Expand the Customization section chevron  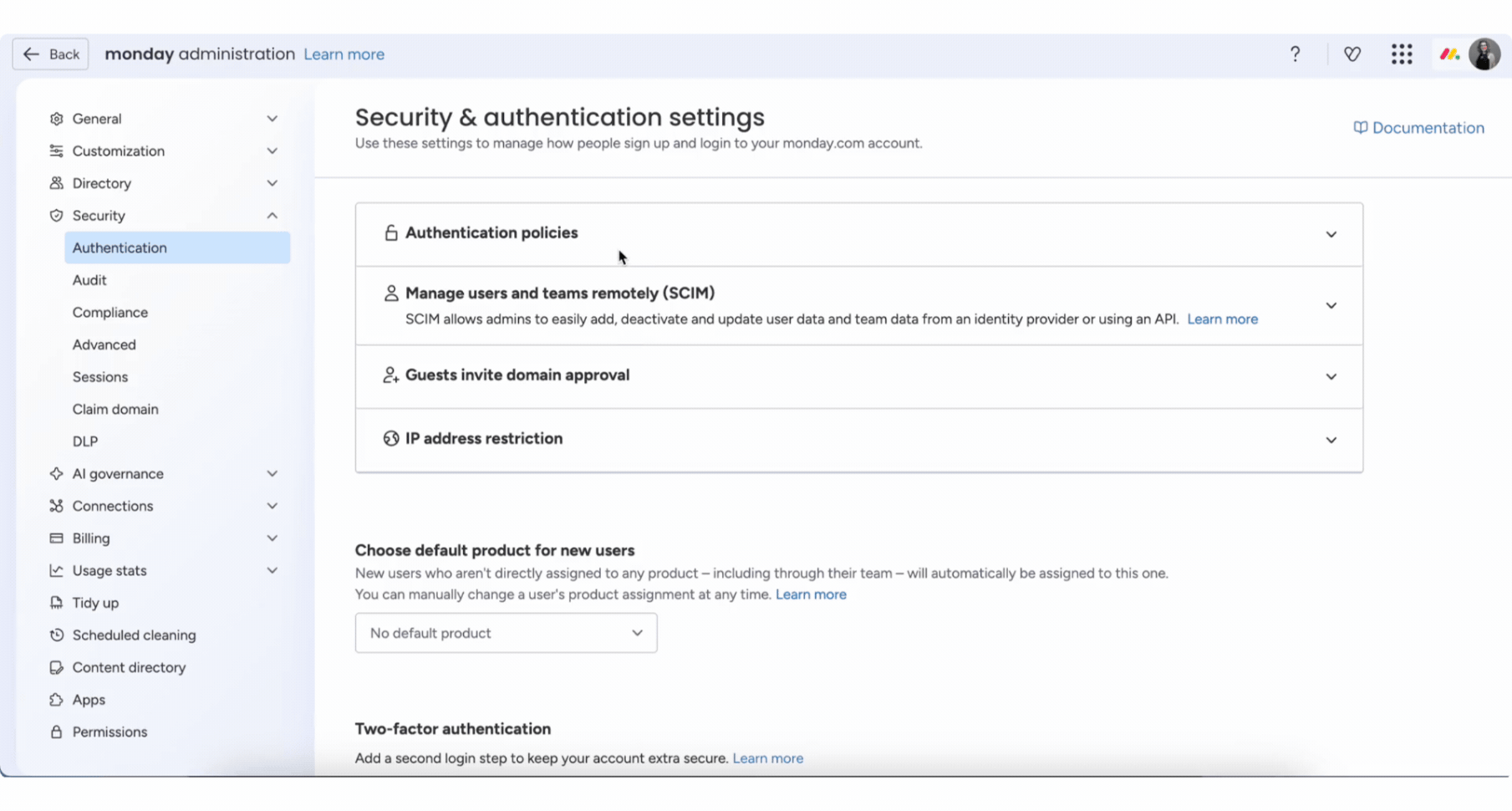tap(272, 151)
